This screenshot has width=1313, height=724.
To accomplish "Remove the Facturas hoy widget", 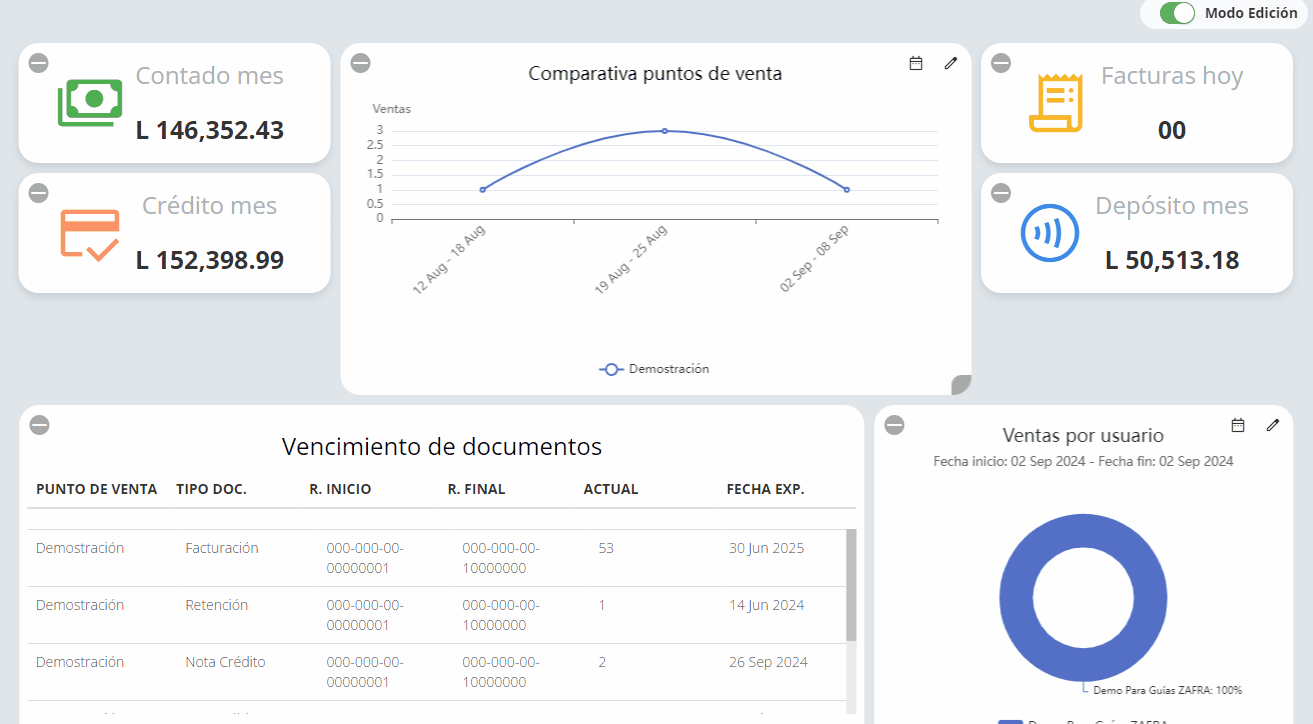I will point(1001,63).
